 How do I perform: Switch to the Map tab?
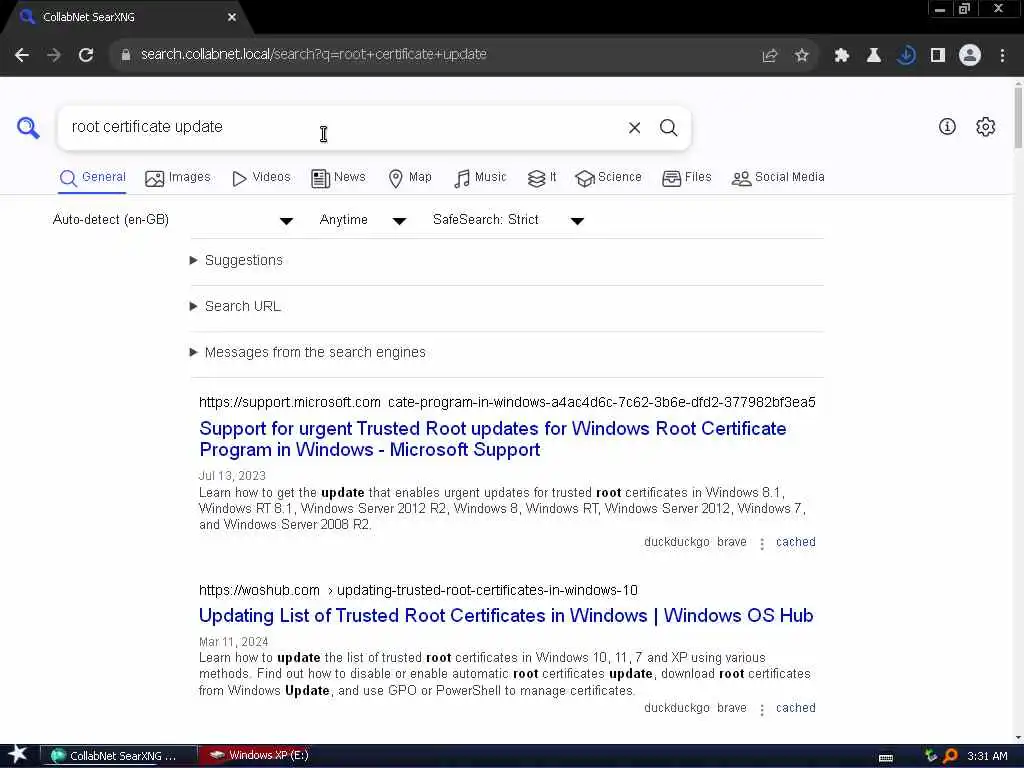tap(410, 178)
